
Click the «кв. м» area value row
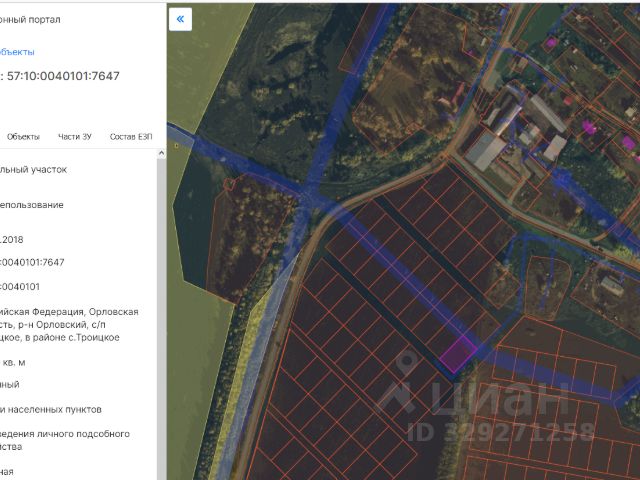click(14, 362)
